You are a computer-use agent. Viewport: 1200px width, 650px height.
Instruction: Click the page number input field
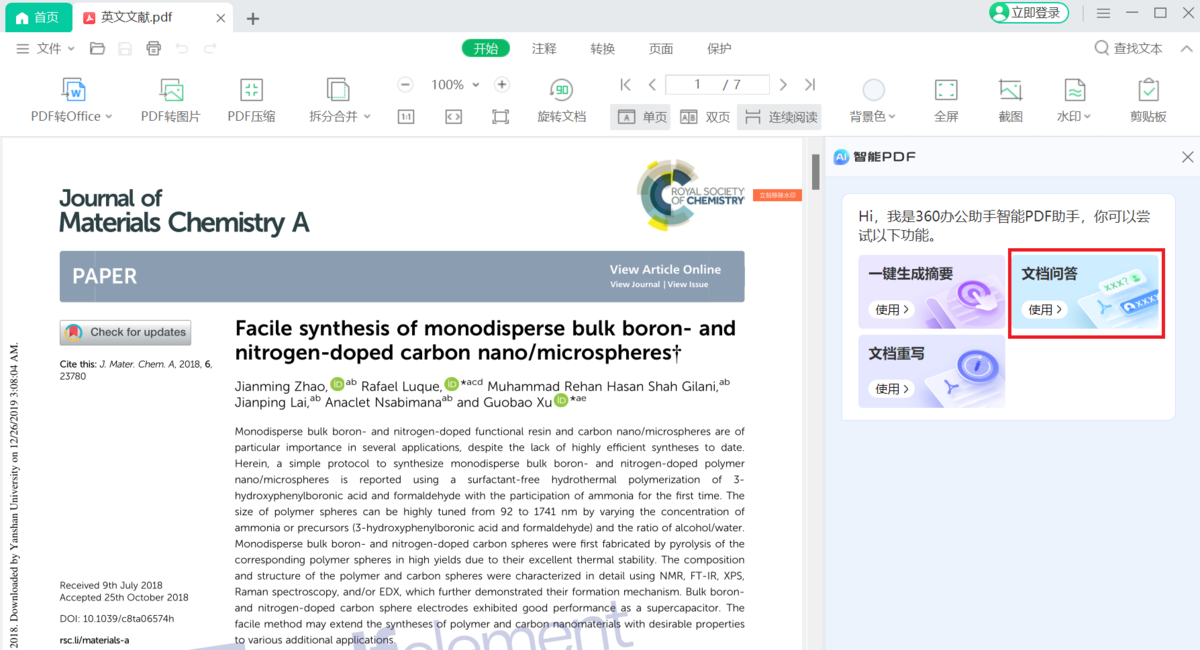pos(717,85)
